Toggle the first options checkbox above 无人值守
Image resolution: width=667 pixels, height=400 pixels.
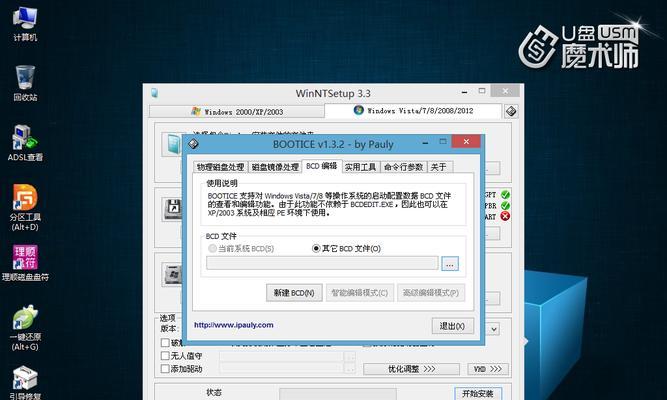(x=165, y=343)
